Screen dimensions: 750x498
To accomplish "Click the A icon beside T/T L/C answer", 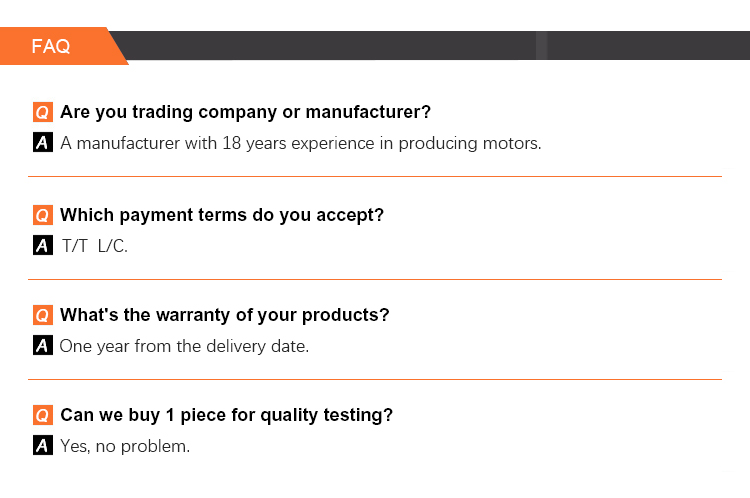I will [42, 246].
